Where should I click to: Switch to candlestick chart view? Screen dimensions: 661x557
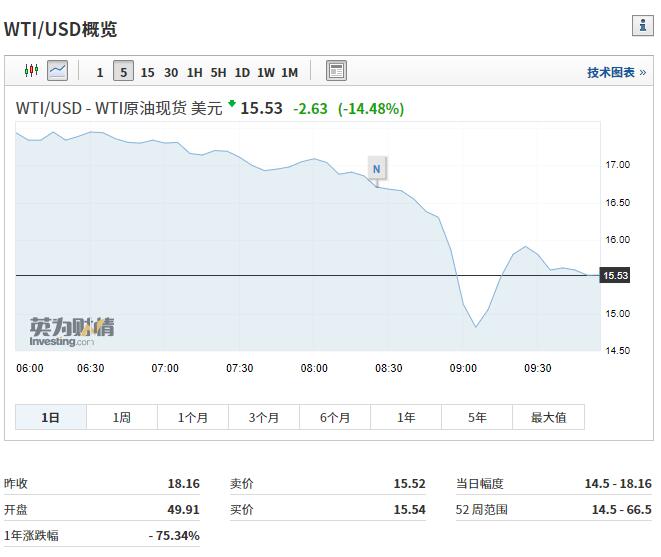[30, 71]
